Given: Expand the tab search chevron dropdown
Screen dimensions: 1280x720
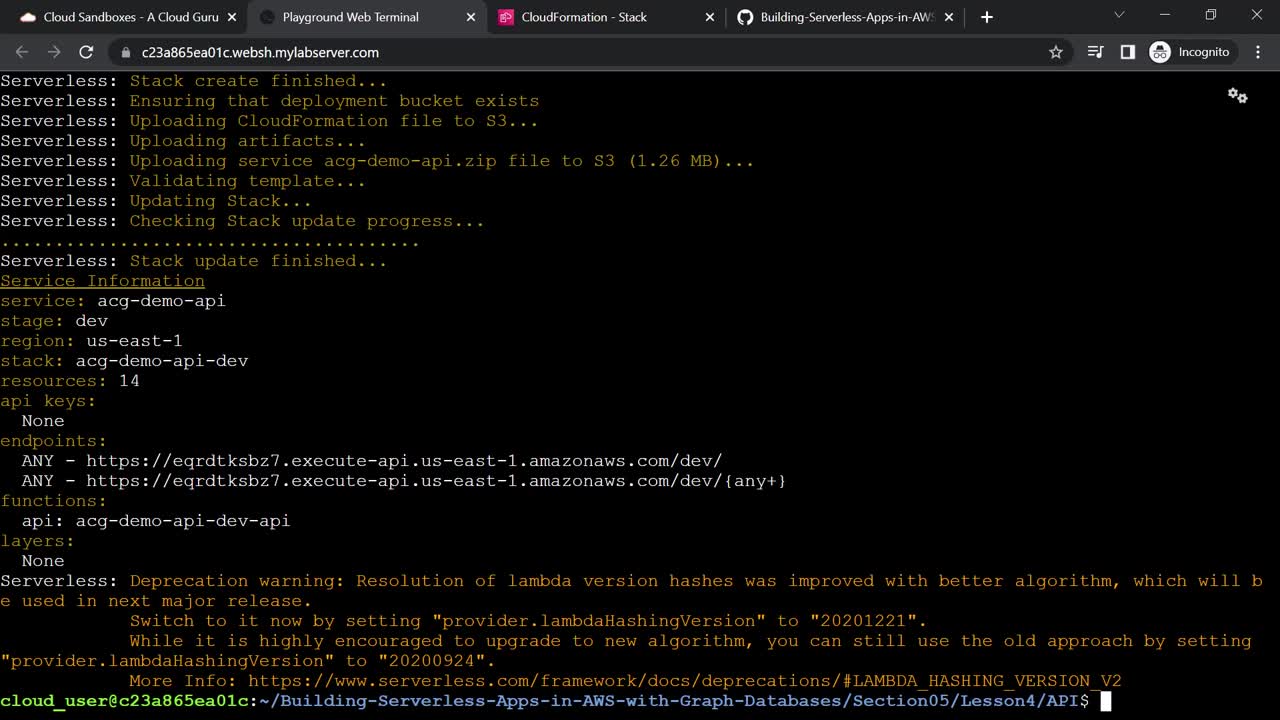Looking at the screenshot, I should point(1119,15).
